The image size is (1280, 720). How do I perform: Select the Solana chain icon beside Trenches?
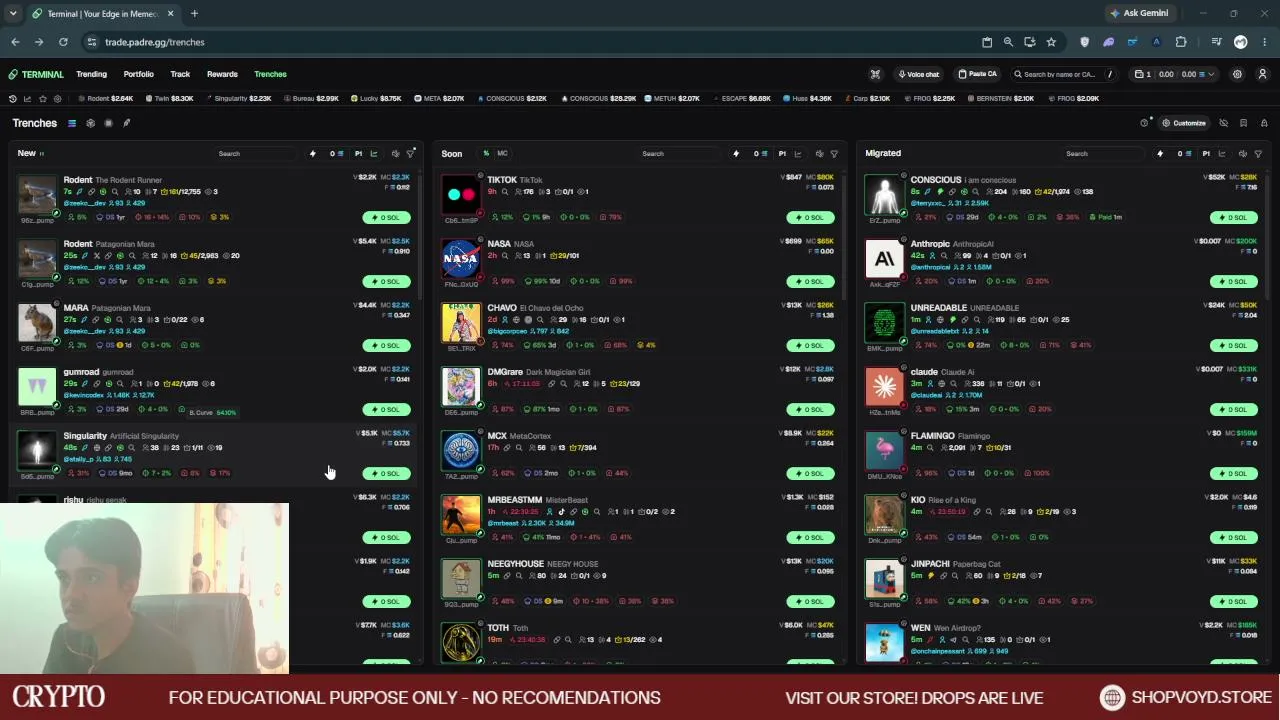point(72,123)
